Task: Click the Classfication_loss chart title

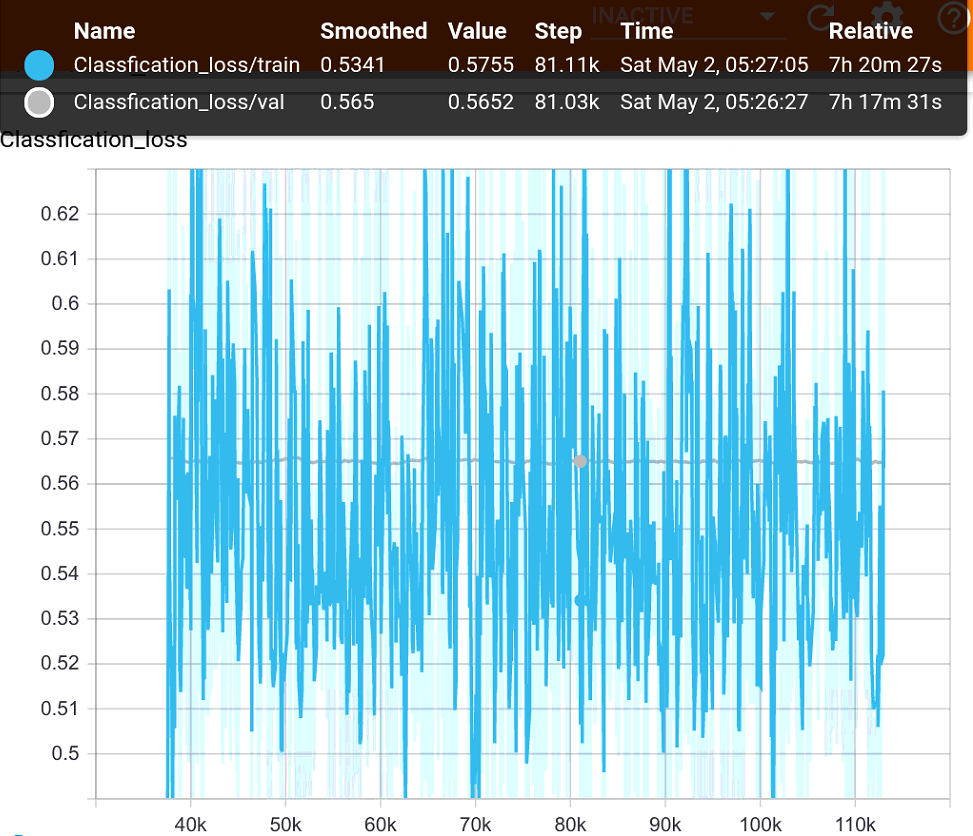Action: coord(95,140)
